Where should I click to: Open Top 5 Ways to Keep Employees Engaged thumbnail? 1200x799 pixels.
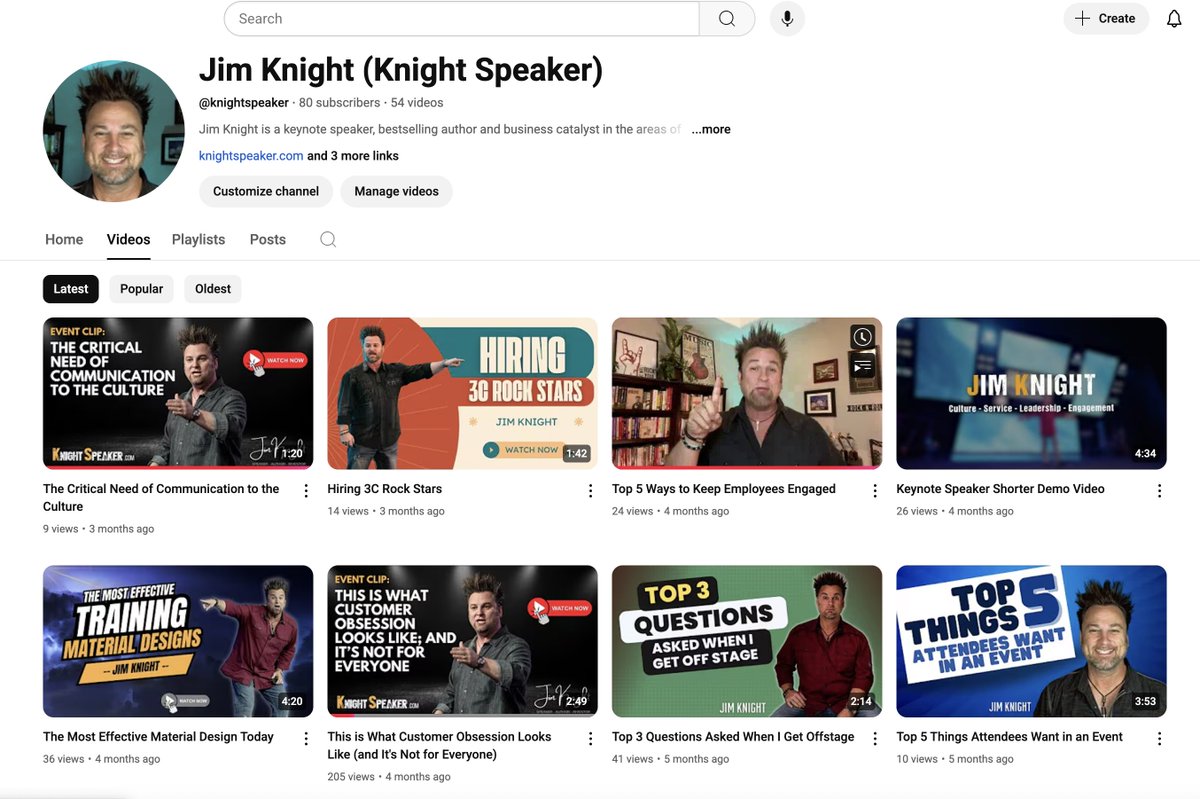[747, 394]
